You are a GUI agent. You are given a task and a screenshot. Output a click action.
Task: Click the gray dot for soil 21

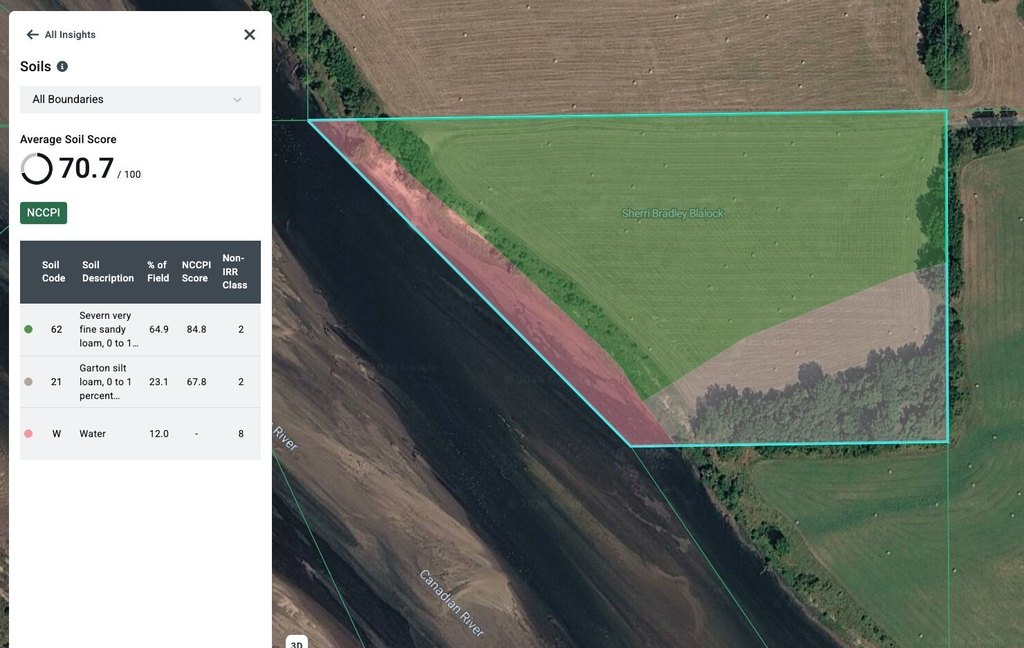tap(28, 382)
